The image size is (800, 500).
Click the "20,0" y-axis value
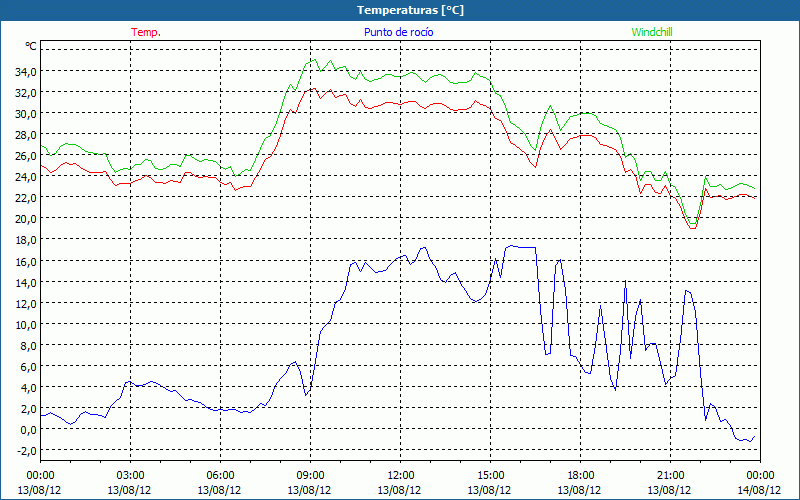pyautogui.click(x=25, y=218)
